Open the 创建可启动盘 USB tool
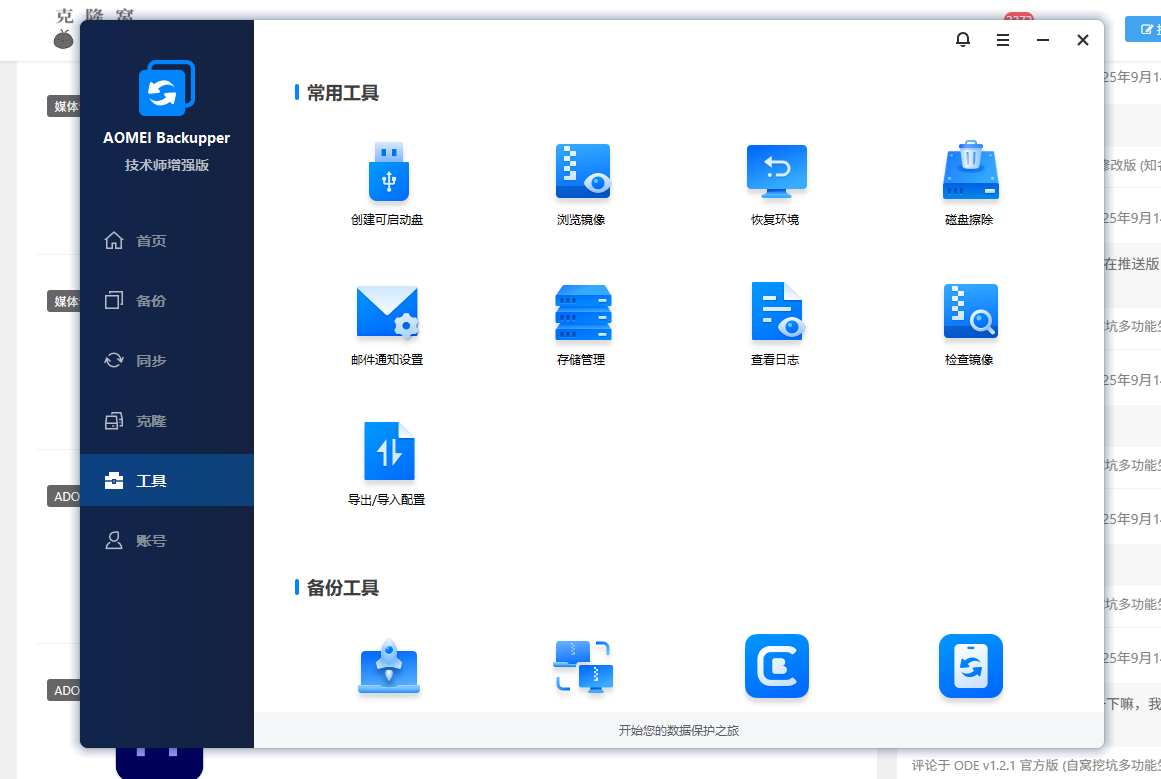 coord(388,173)
